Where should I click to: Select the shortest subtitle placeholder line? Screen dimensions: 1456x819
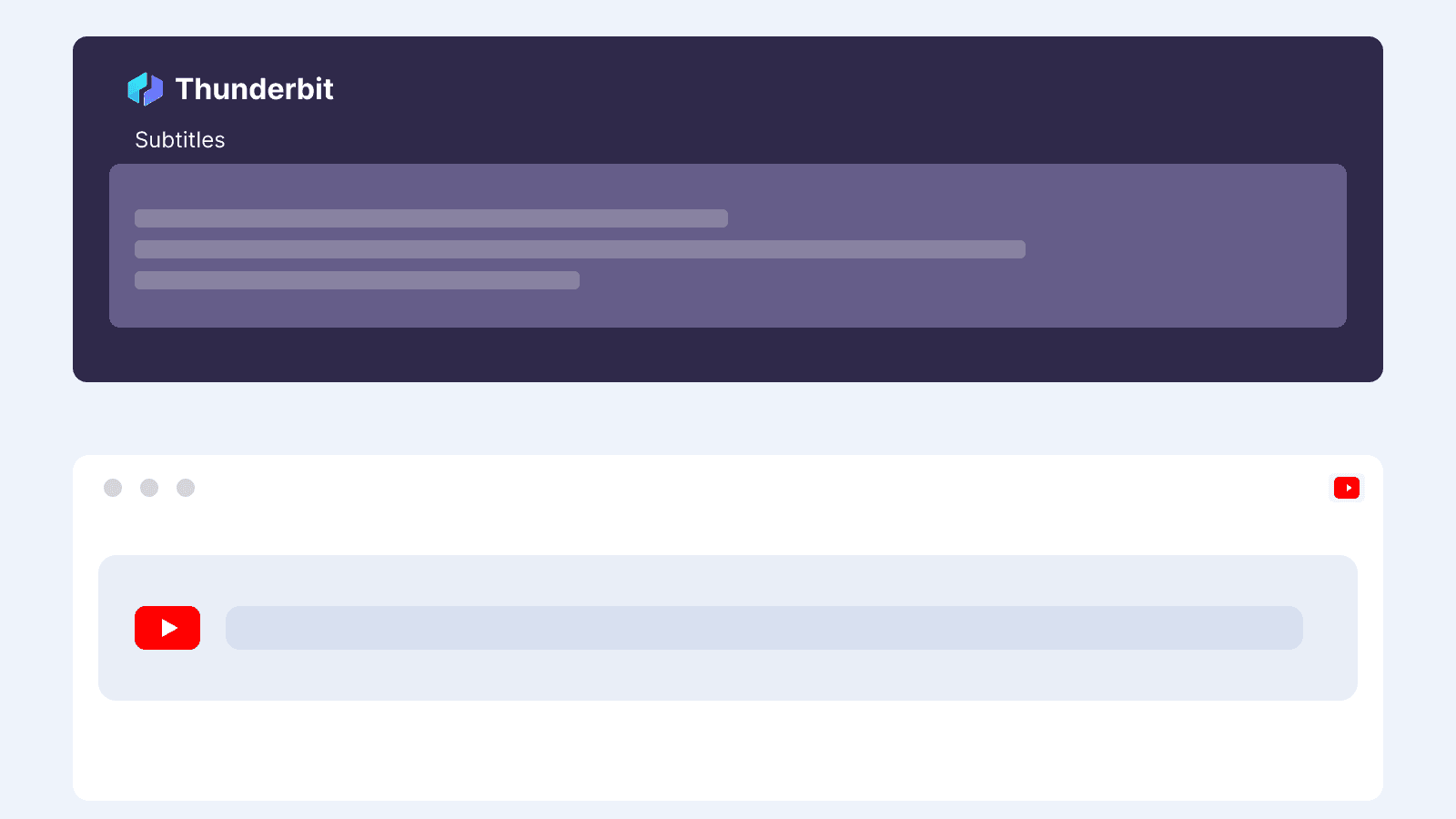point(357,280)
